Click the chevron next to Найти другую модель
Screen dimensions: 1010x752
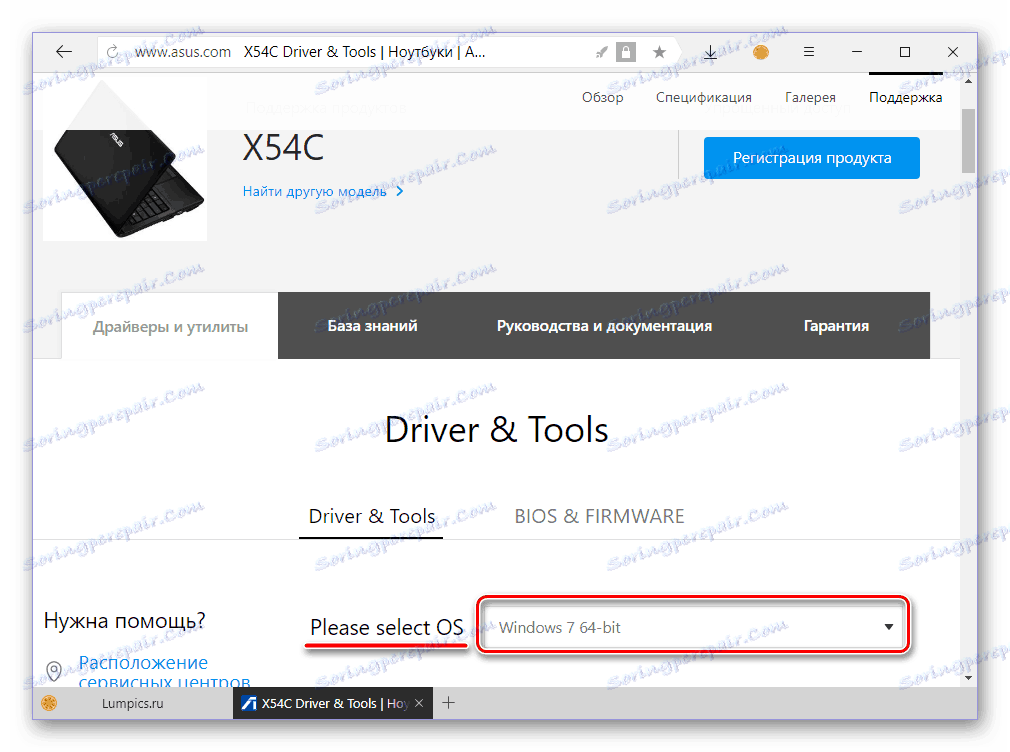pos(400,191)
